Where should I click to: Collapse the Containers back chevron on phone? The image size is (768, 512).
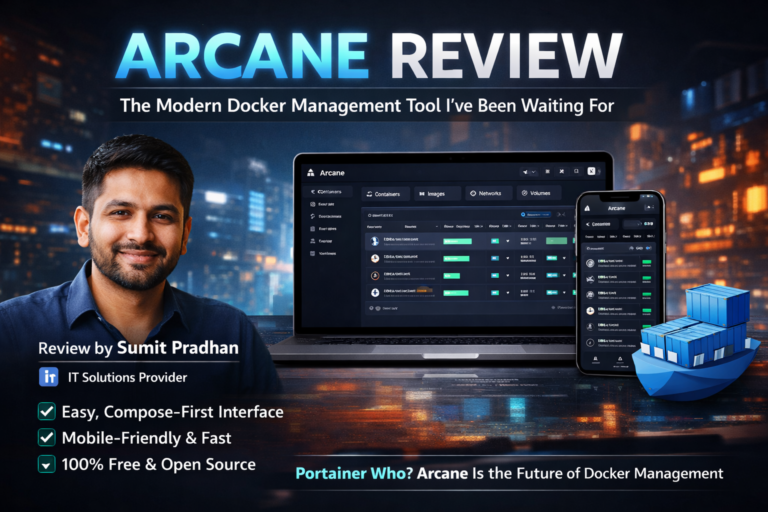point(587,225)
